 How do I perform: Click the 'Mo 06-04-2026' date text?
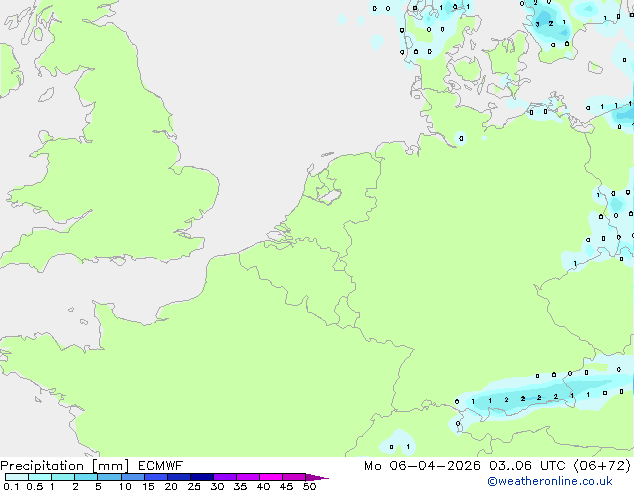tap(422, 466)
